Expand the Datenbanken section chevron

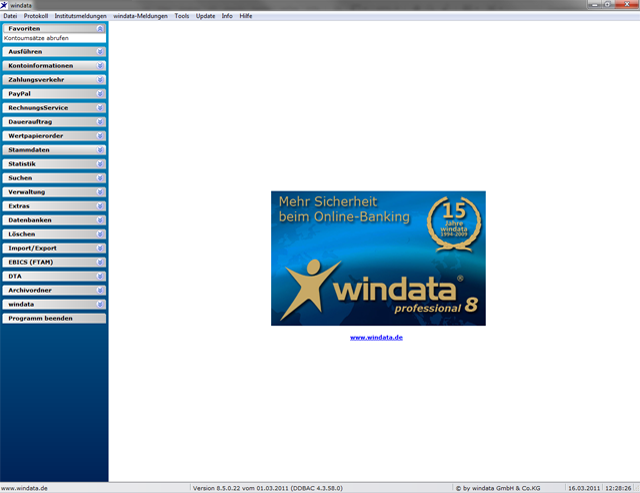pyautogui.click(x=100, y=220)
